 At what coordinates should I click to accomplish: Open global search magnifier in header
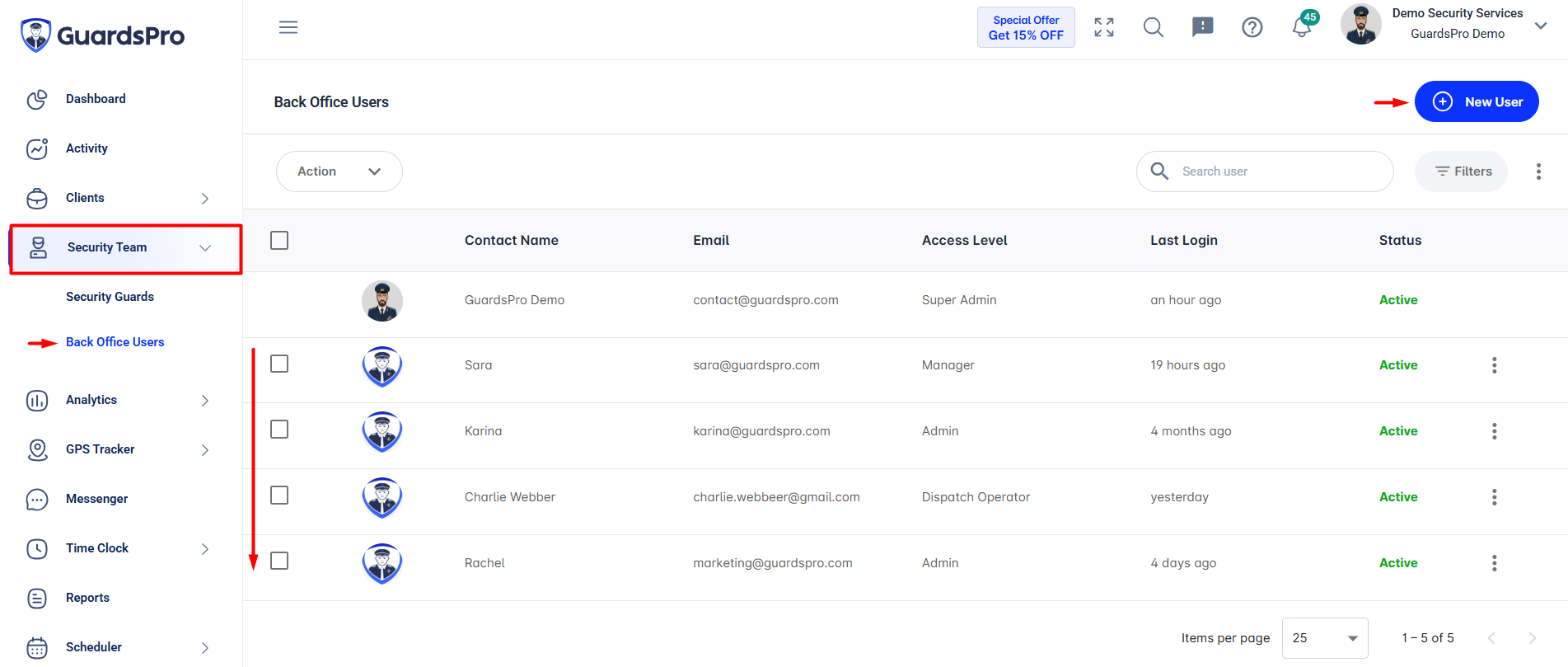point(1154,27)
